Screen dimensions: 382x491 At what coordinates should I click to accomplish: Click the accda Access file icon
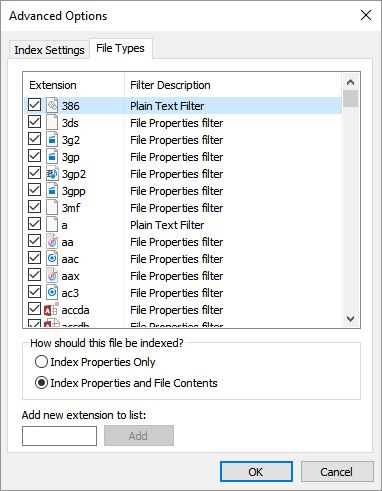coord(52,310)
